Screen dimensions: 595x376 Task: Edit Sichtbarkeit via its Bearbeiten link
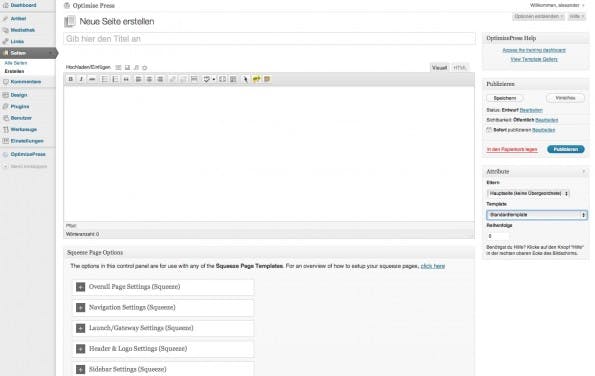[546, 120]
